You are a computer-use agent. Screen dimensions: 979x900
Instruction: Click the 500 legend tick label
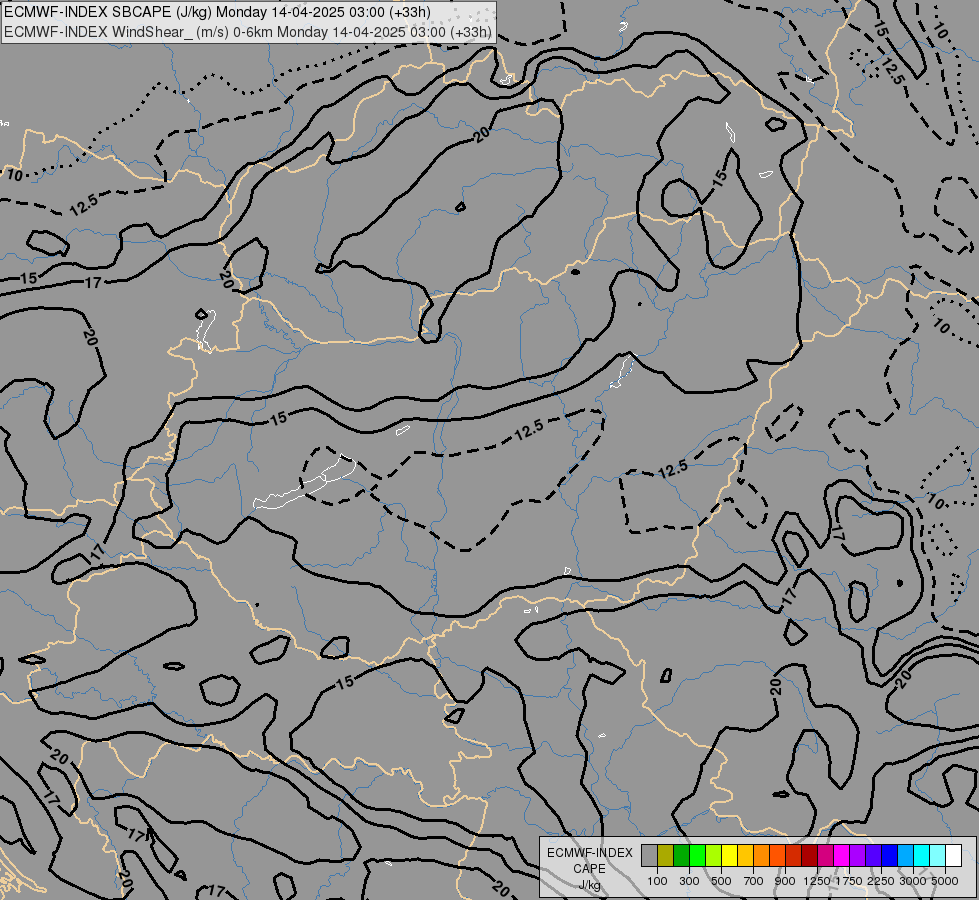tap(721, 881)
